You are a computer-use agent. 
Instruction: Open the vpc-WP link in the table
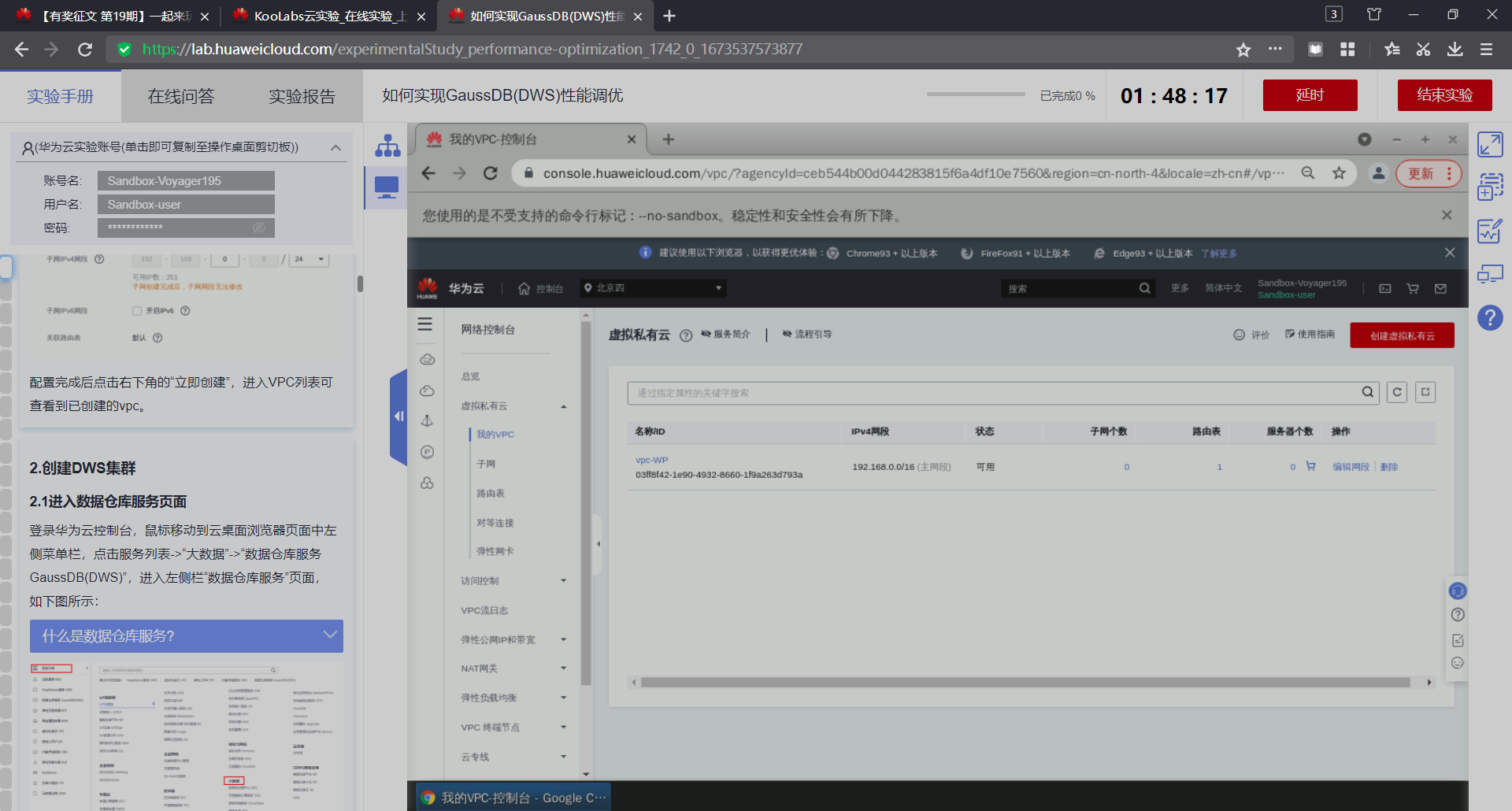pyautogui.click(x=651, y=460)
